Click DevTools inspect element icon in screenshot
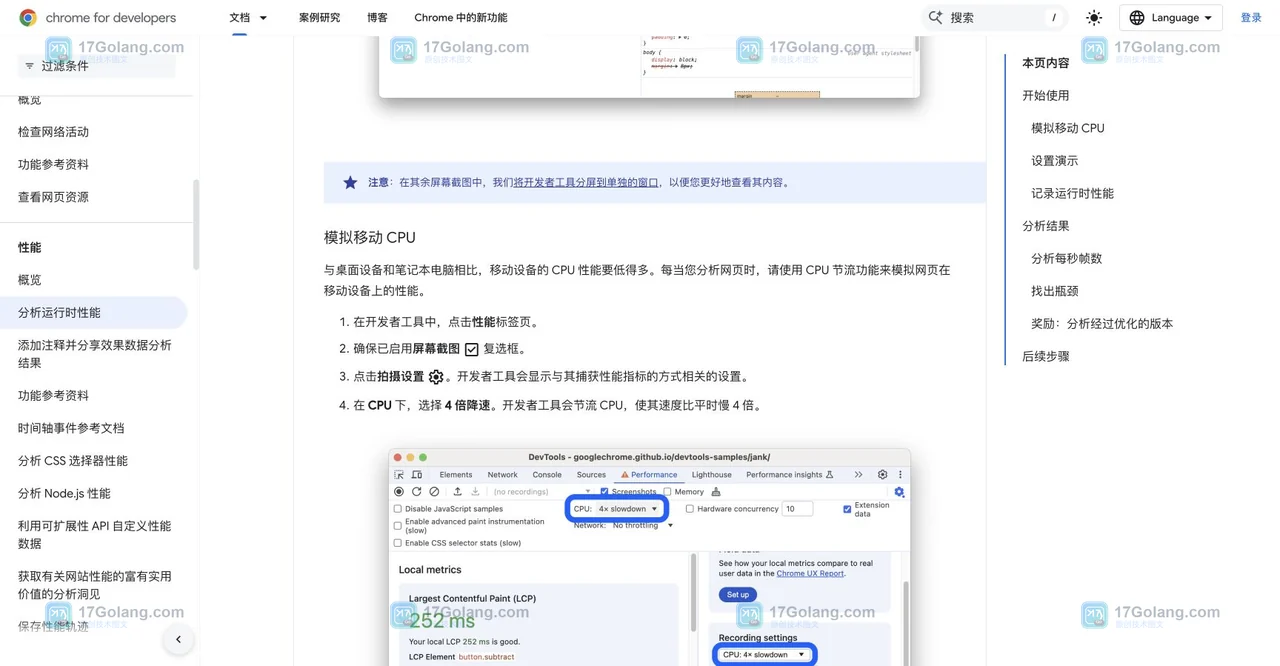The width and height of the screenshot is (1280, 666). (399, 475)
